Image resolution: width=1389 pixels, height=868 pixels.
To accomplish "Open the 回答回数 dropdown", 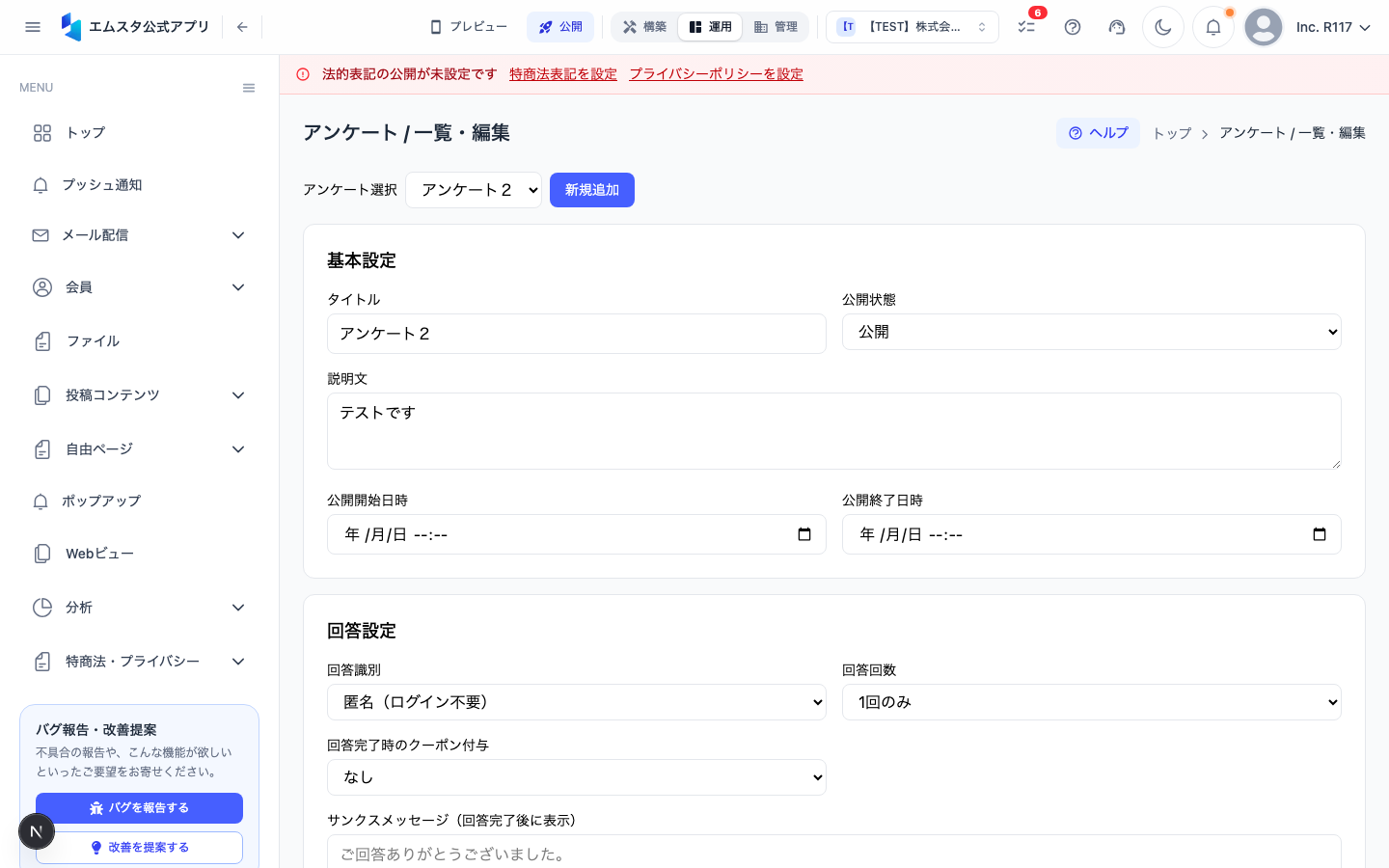I will click(x=1092, y=702).
